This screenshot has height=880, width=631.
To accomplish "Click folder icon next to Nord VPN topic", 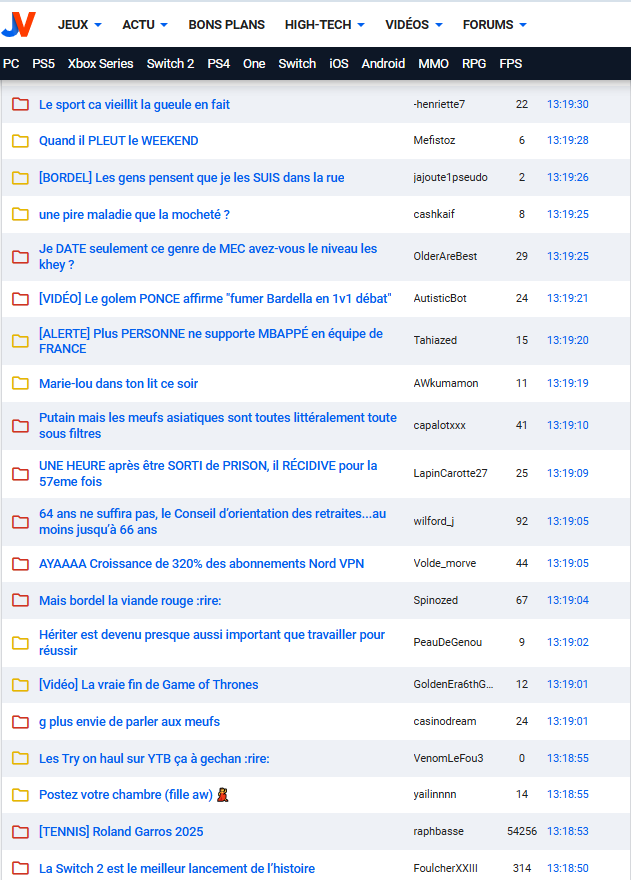I will (x=20, y=563).
